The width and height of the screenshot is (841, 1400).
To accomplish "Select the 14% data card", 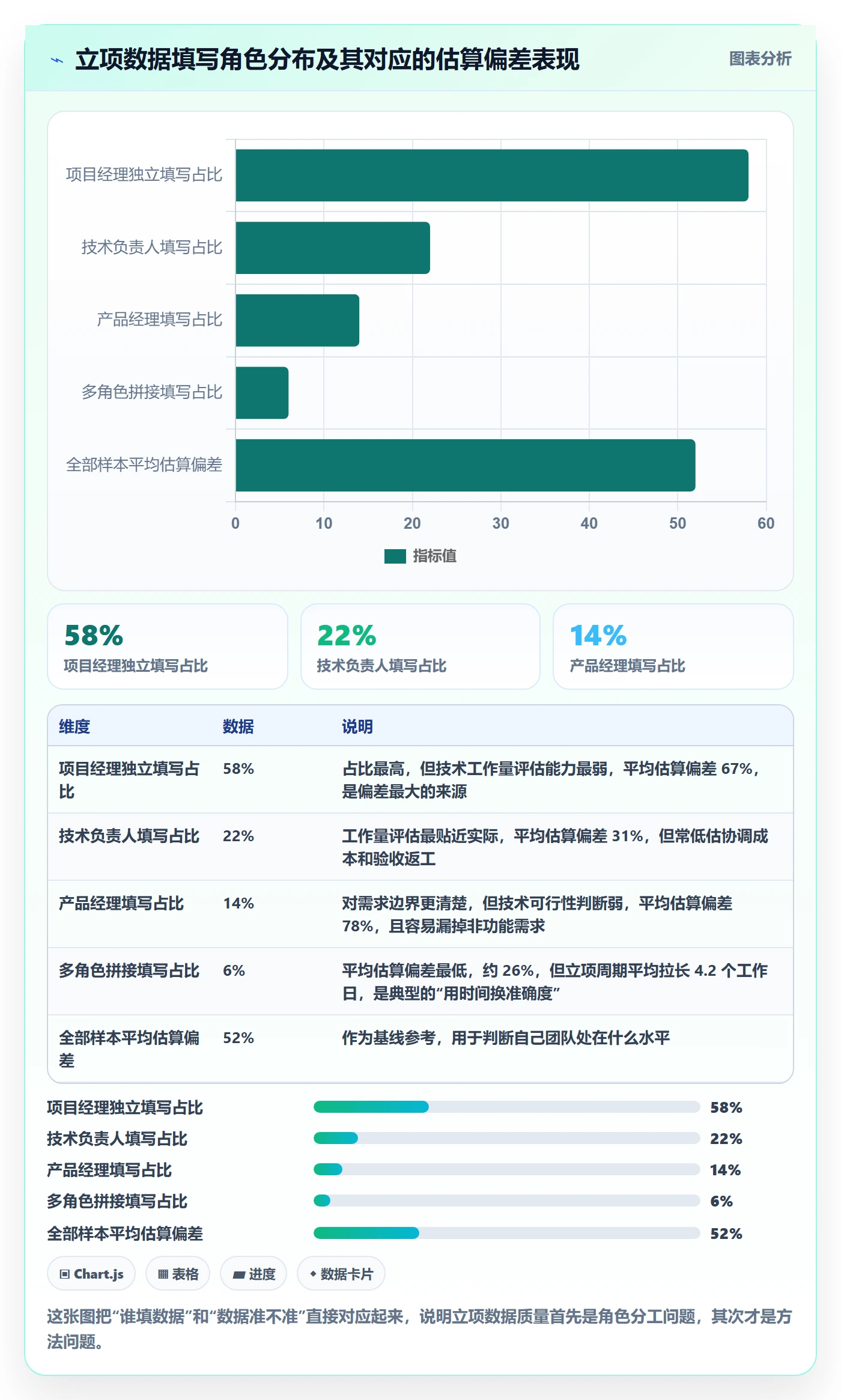I will (x=673, y=647).
